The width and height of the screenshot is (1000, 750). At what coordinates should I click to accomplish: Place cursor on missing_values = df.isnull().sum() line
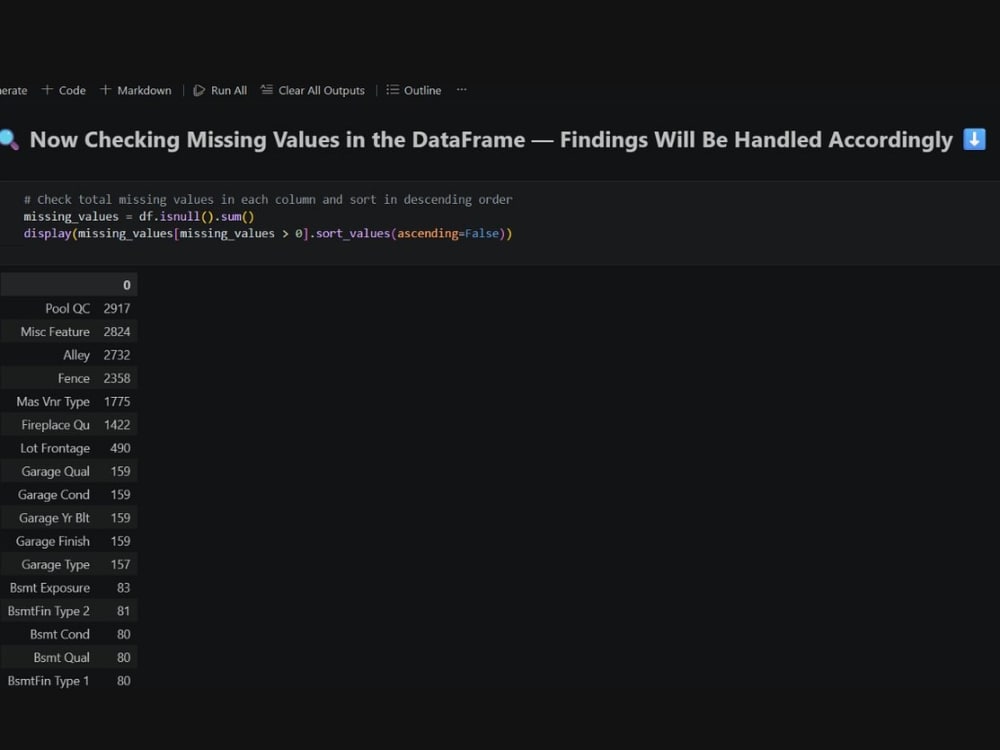[139, 216]
